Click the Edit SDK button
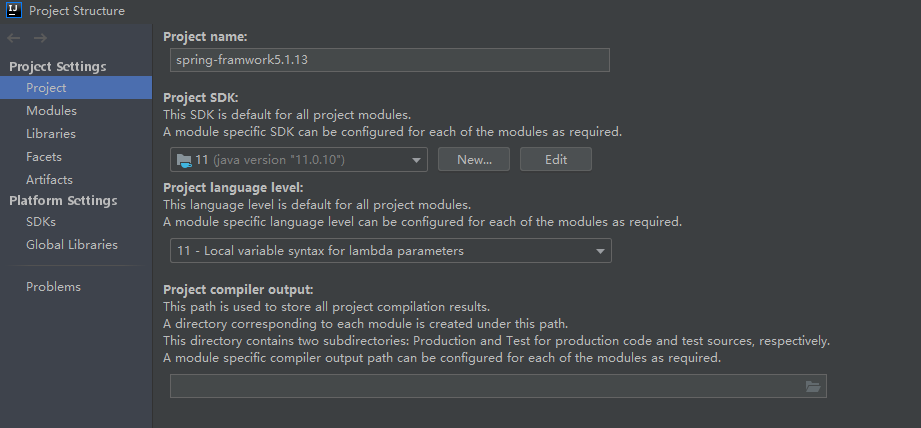Image resolution: width=921 pixels, height=428 pixels. point(556,159)
